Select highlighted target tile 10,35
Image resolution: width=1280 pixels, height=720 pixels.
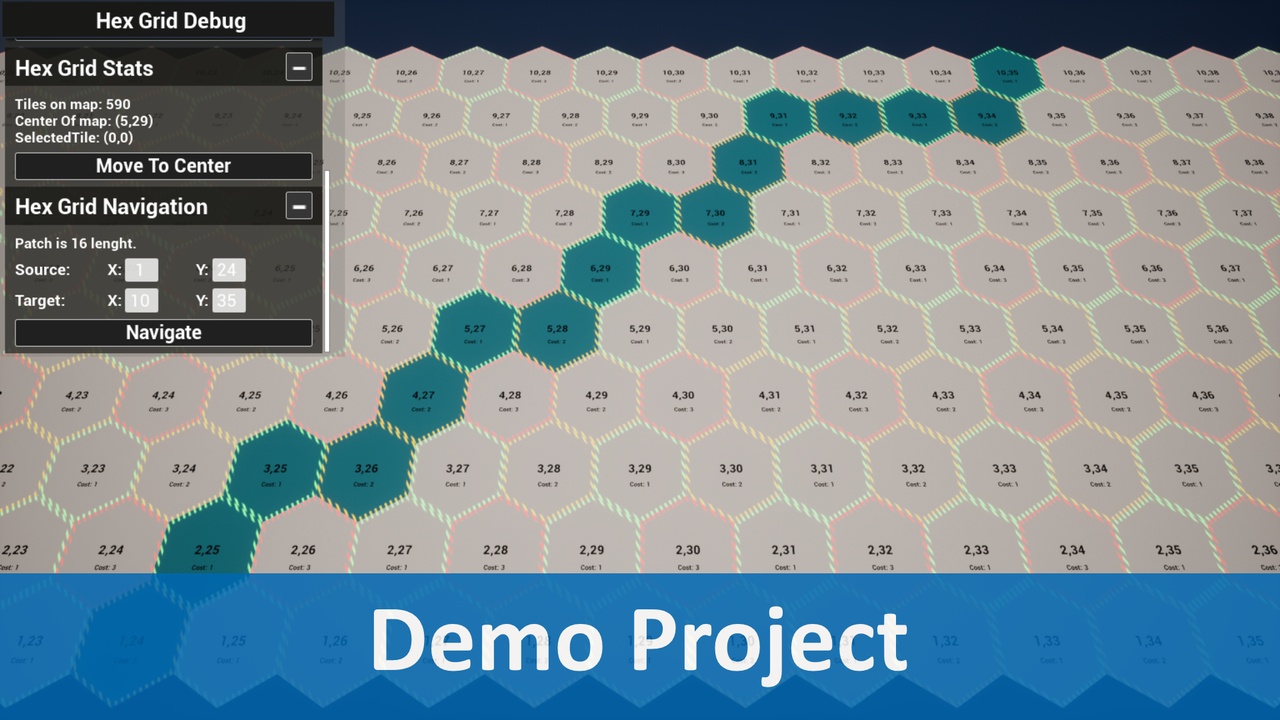point(1008,75)
